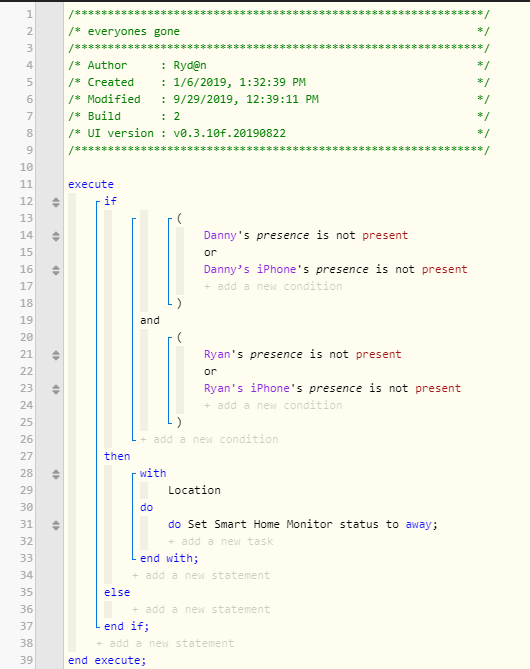This screenshot has width=530, height=669.
Task: Add a new condition on line 26
Action: click(x=209, y=439)
